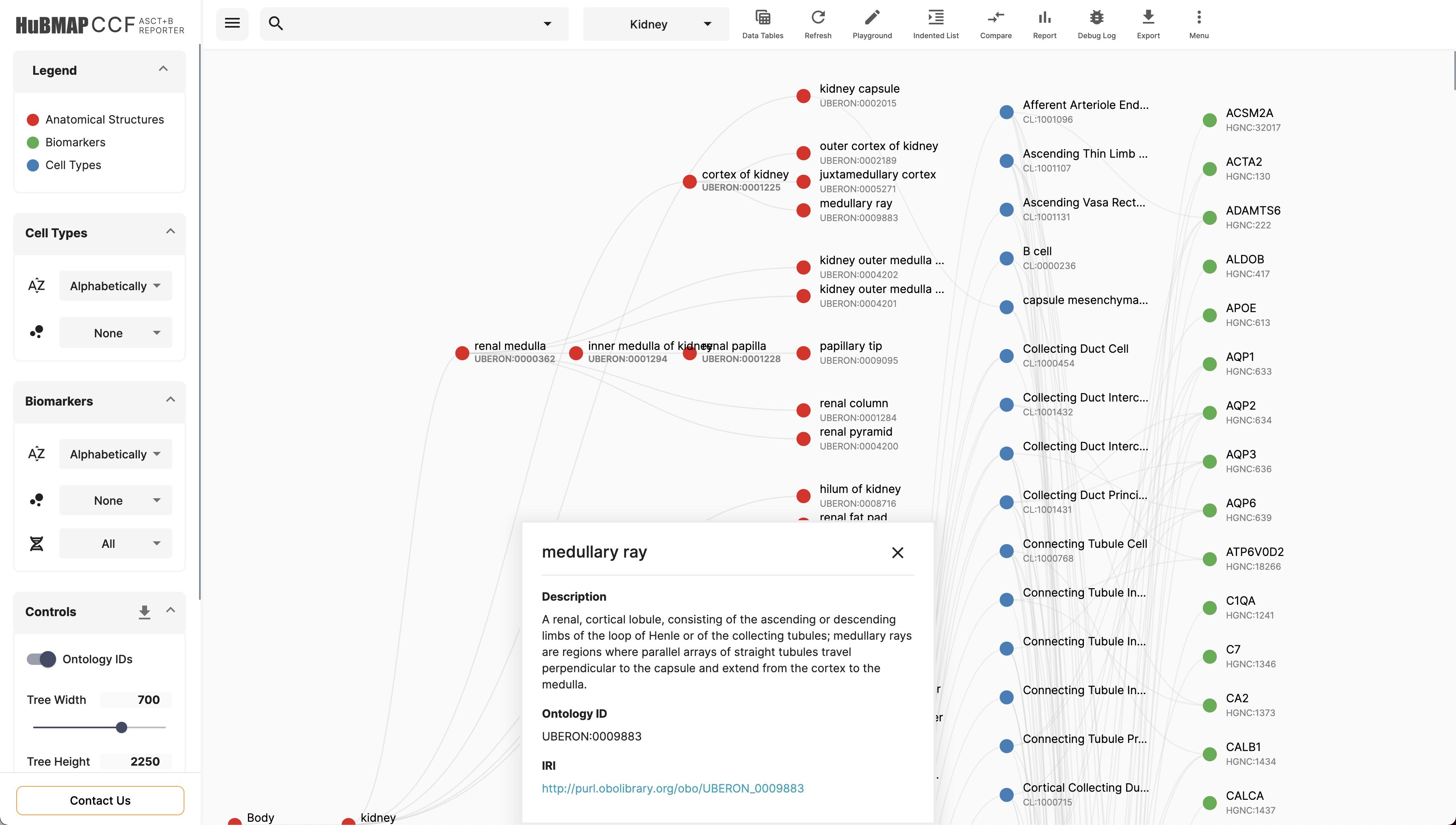Open the Report panel
This screenshot has width=1456, height=825.
pyautogui.click(x=1044, y=24)
